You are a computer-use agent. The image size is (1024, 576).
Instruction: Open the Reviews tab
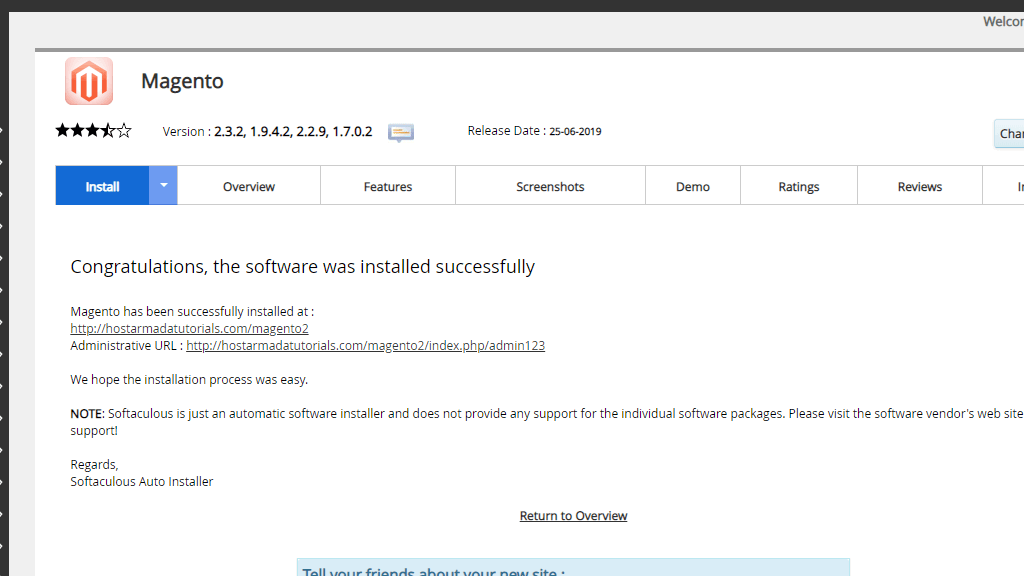coord(919,186)
